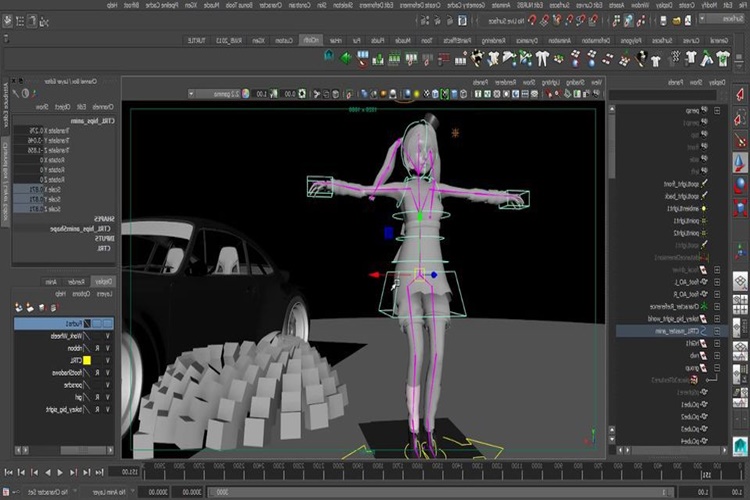This screenshot has width=750, height=500.
Task: Select spotLight_front in the Outliner
Action: [x=682, y=184]
